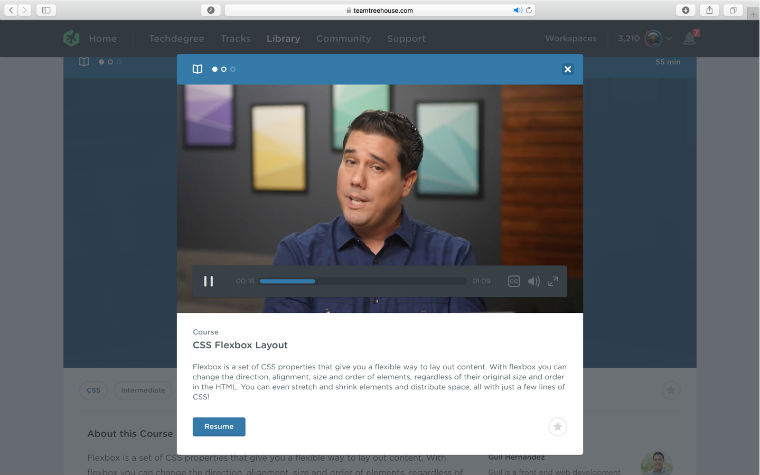This screenshot has height=475, width=760.
Task: Open Workspaces from the navigation bar
Action: click(570, 39)
